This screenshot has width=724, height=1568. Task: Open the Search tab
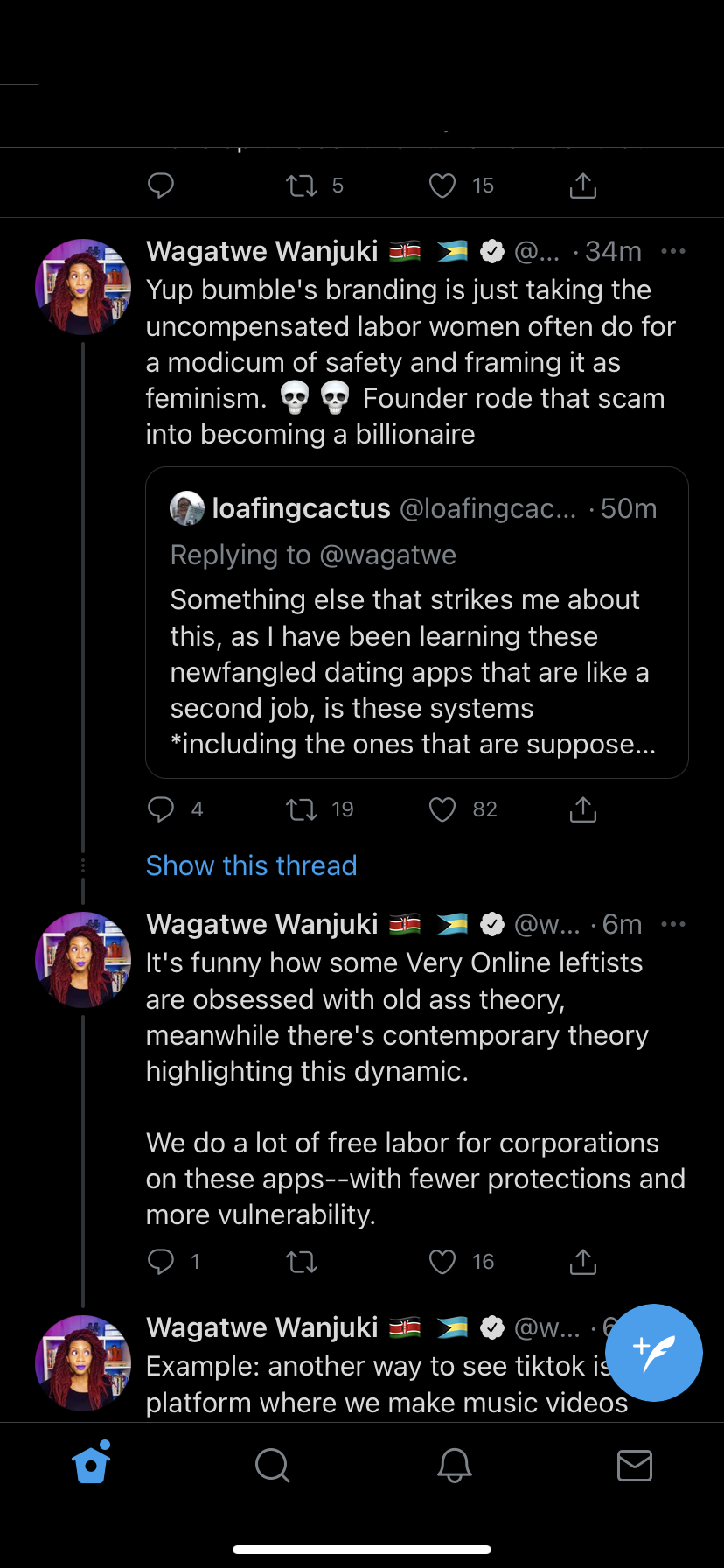[272, 1464]
